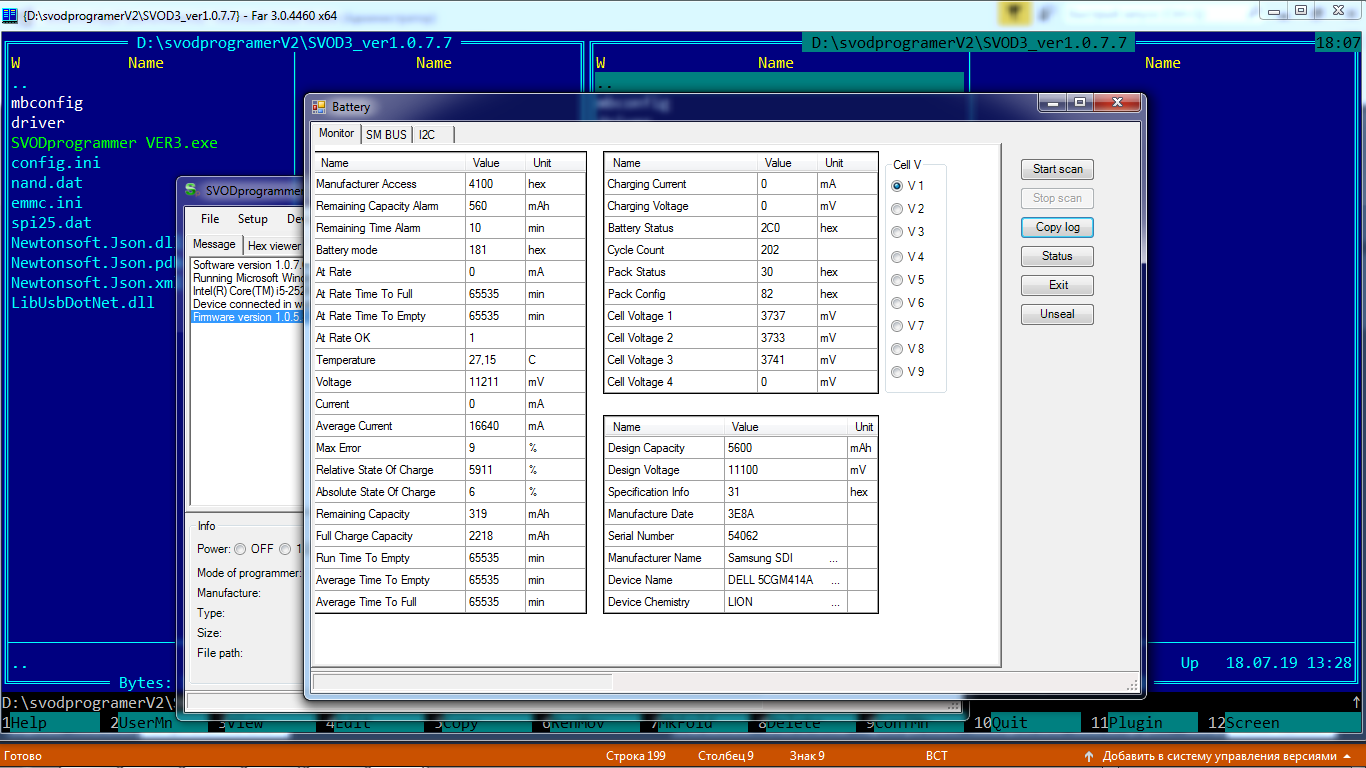
Task: Select the V 2 cell radio button
Action: [x=897, y=209]
